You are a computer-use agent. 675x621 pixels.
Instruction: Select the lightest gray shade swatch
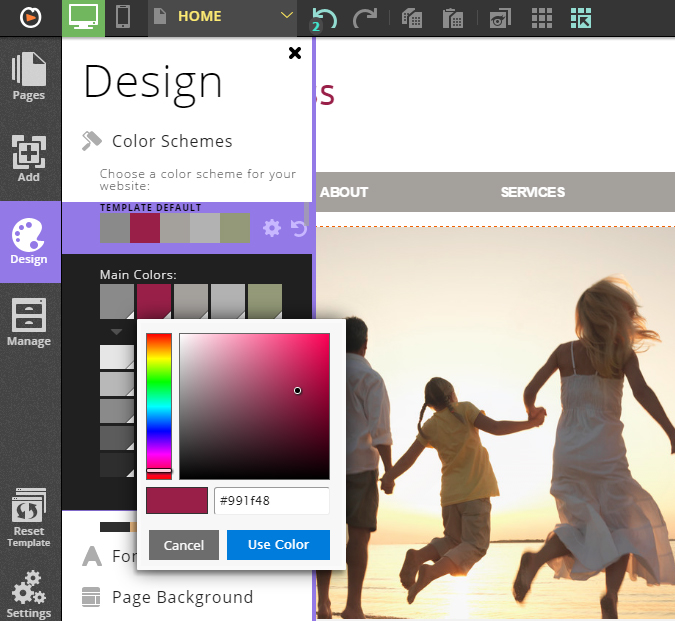(117, 357)
